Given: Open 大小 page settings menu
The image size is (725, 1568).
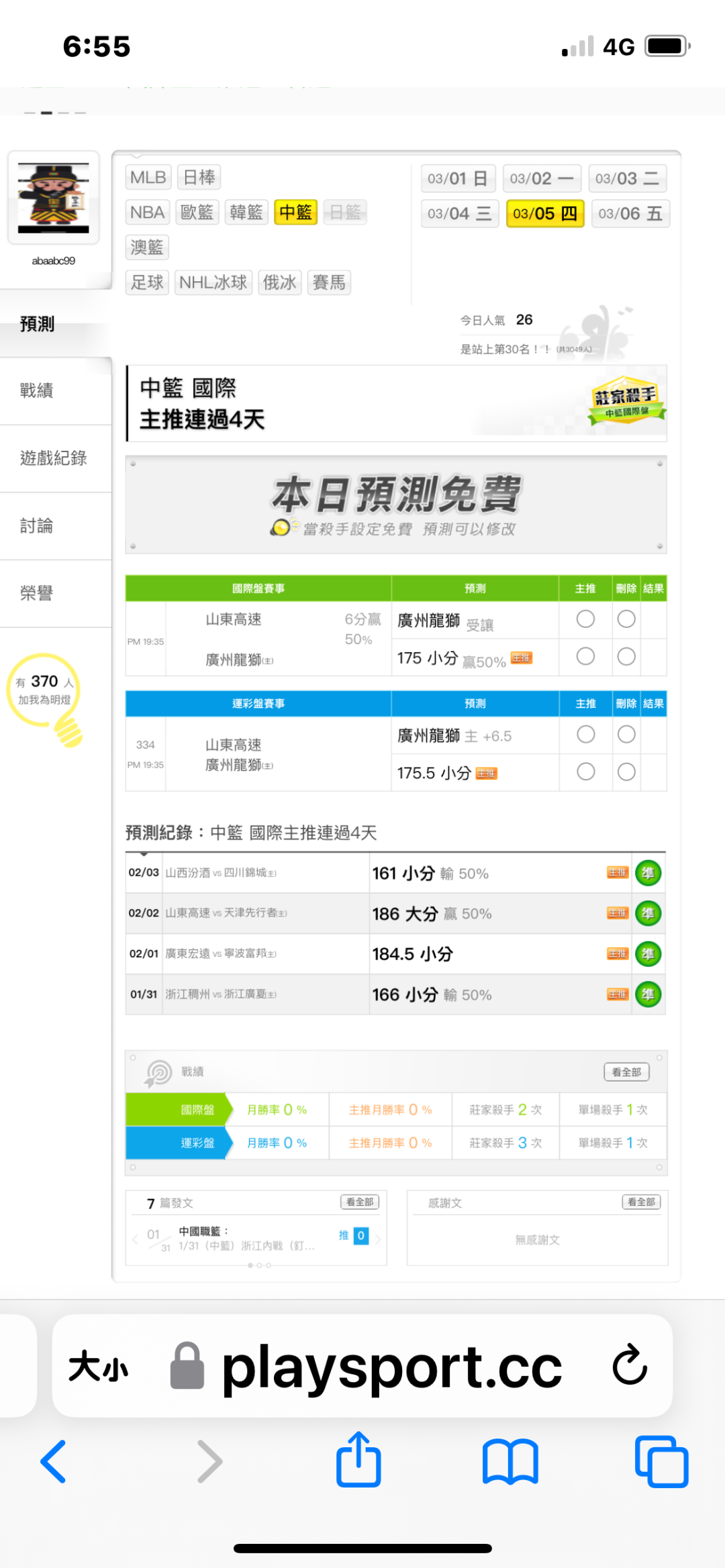Looking at the screenshot, I should point(99,1366).
